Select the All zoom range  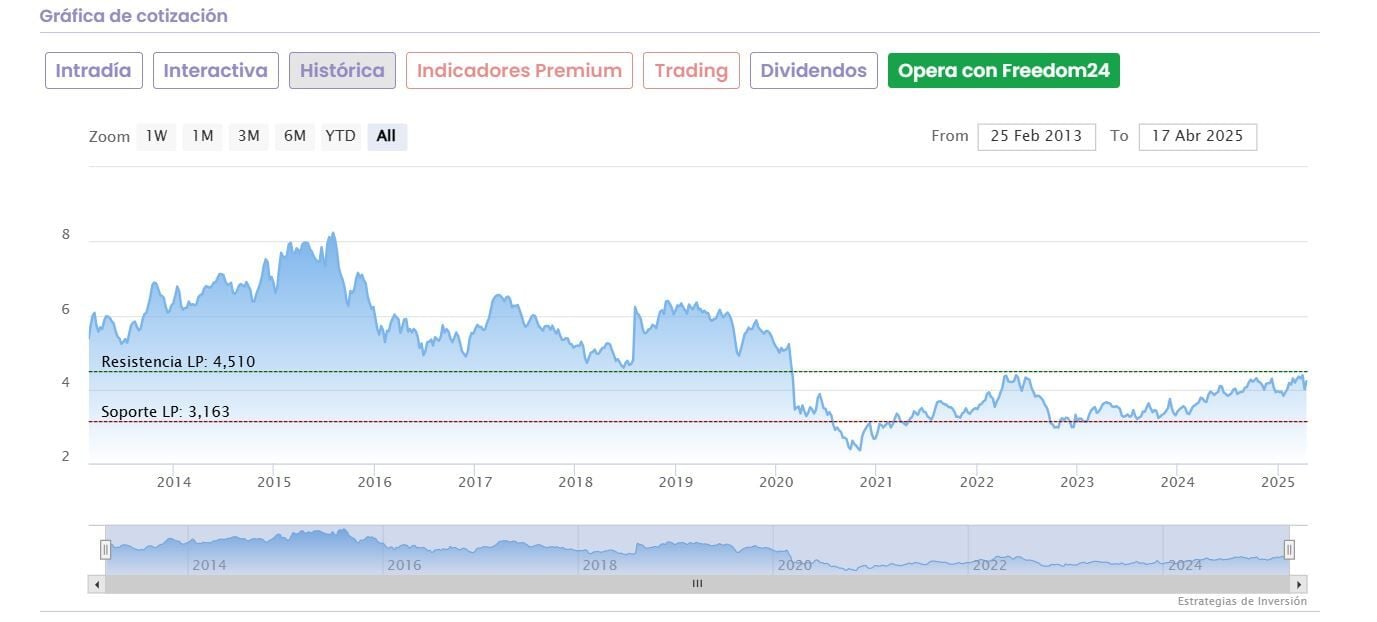click(x=386, y=136)
